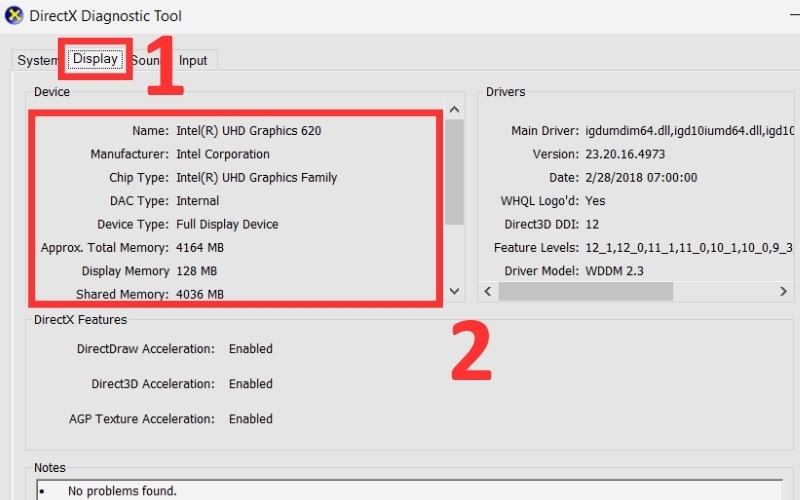Select the 'WDDM 2.3' driver model value
This screenshot has height=500, width=800.
(614, 271)
